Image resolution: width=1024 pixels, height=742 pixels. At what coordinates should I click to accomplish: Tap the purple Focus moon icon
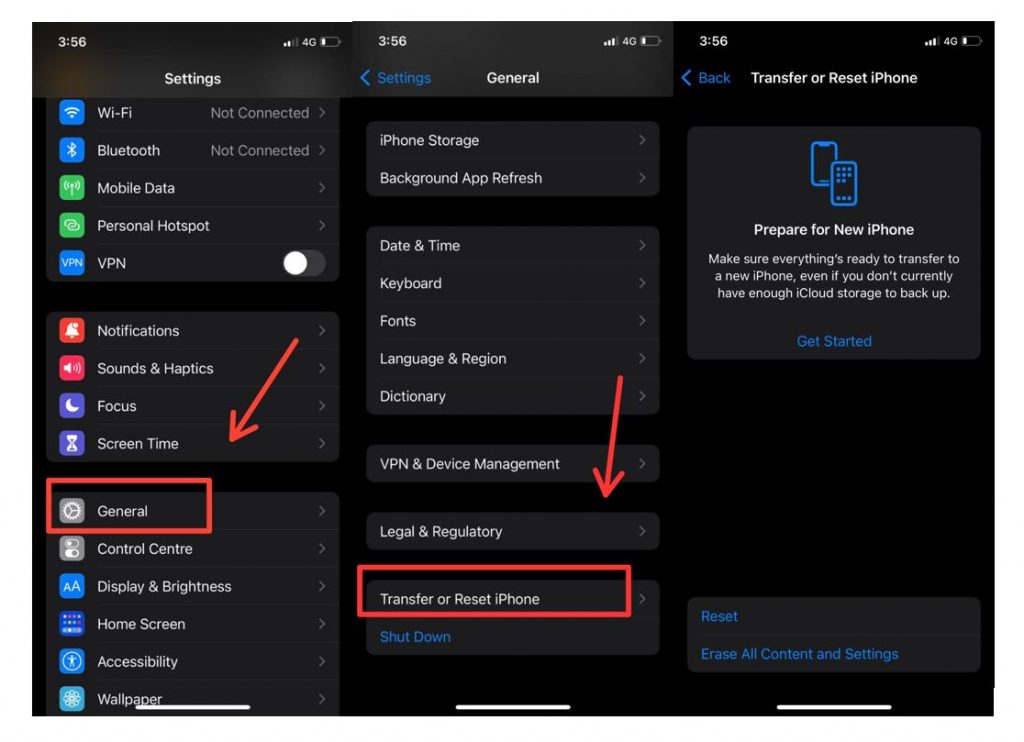coord(72,406)
